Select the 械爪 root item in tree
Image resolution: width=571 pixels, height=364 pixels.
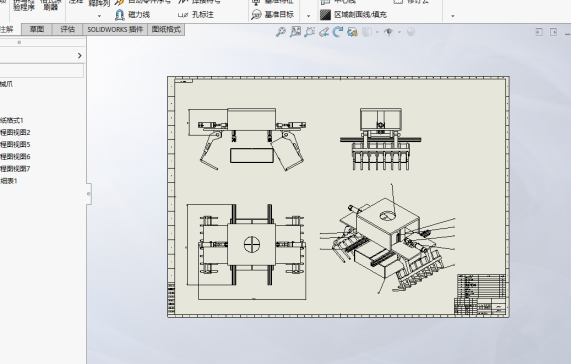click(x=6, y=84)
